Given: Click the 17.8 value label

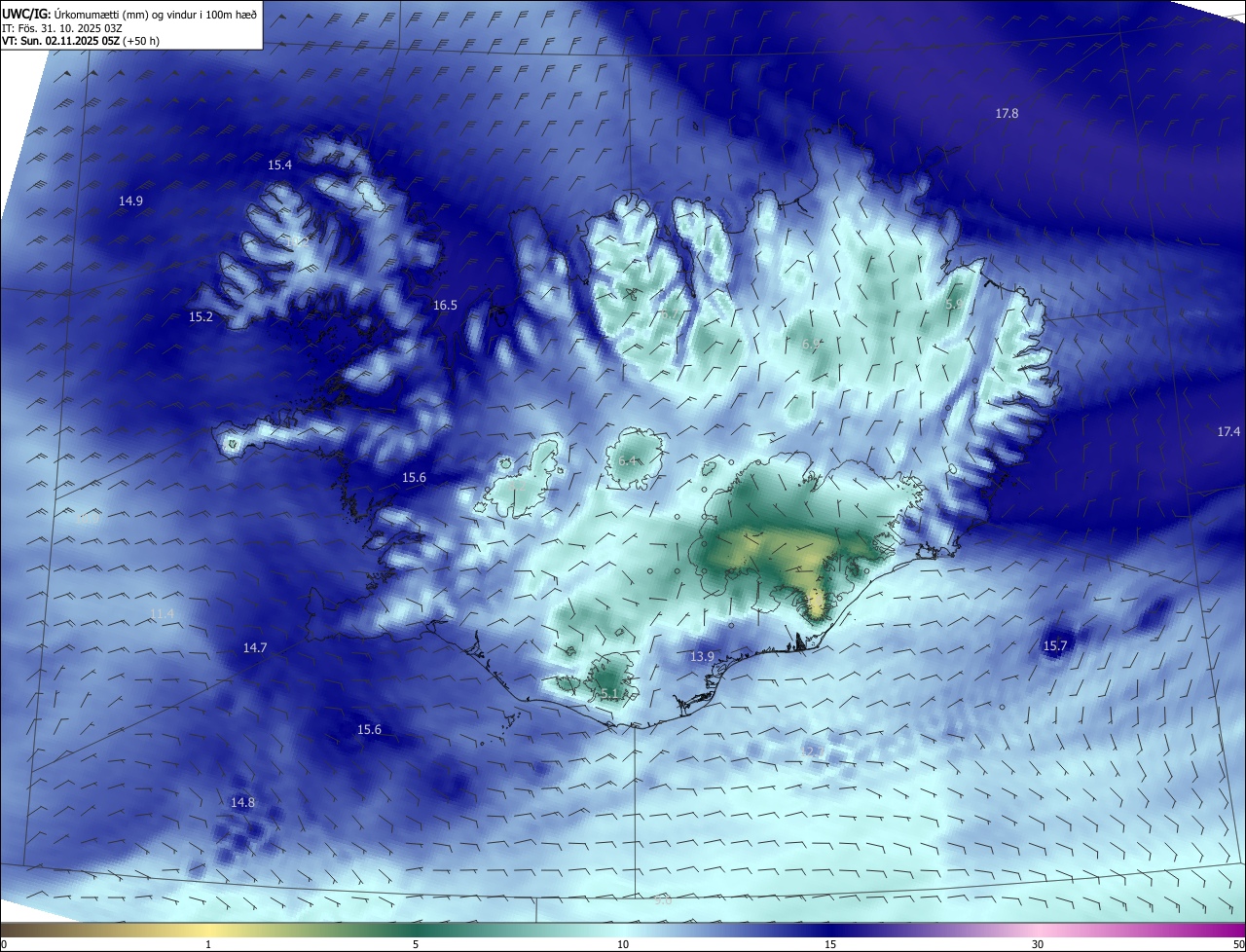Looking at the screenshot, I should coord(1007,114).
